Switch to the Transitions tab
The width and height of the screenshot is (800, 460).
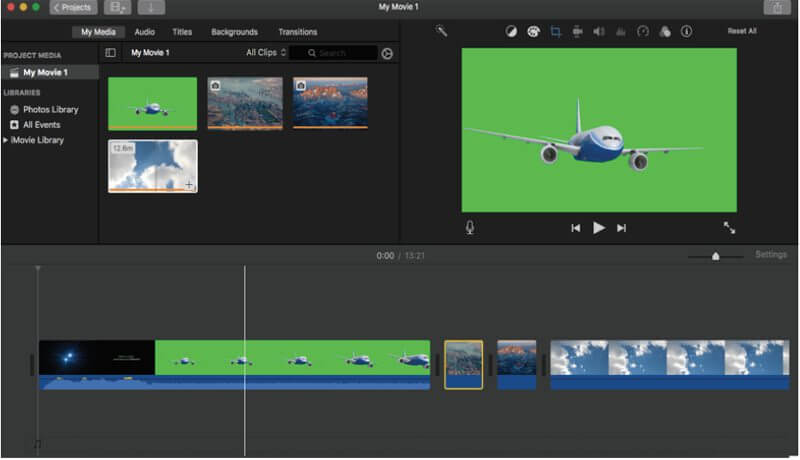tap(297, 32)
